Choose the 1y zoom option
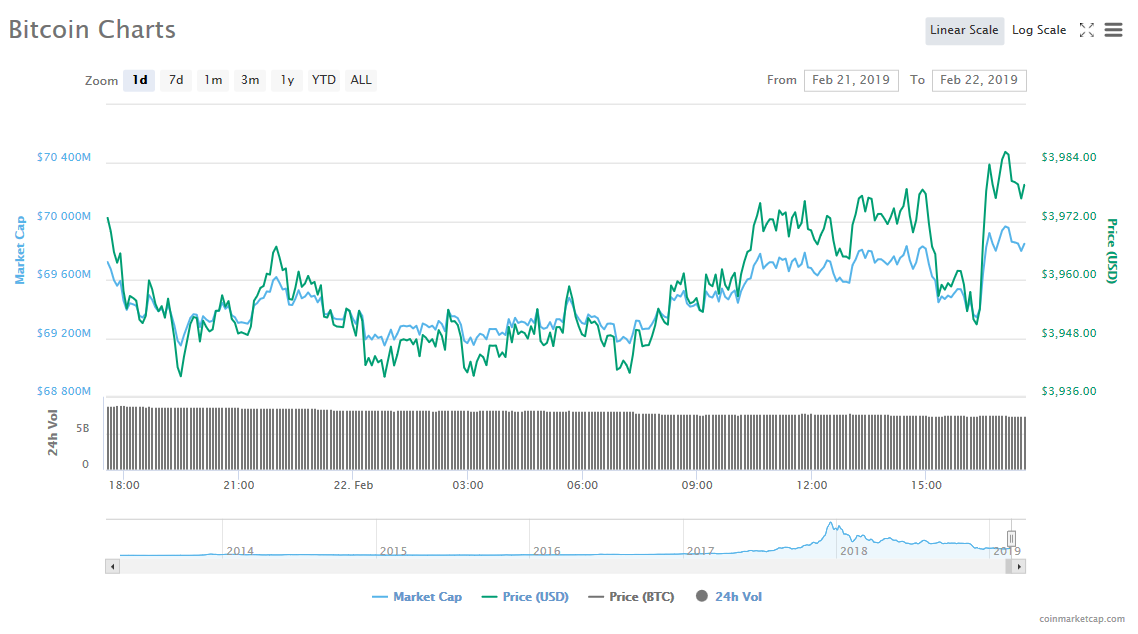This screenshot has height=634, width=1138. (x=287, y=80)
